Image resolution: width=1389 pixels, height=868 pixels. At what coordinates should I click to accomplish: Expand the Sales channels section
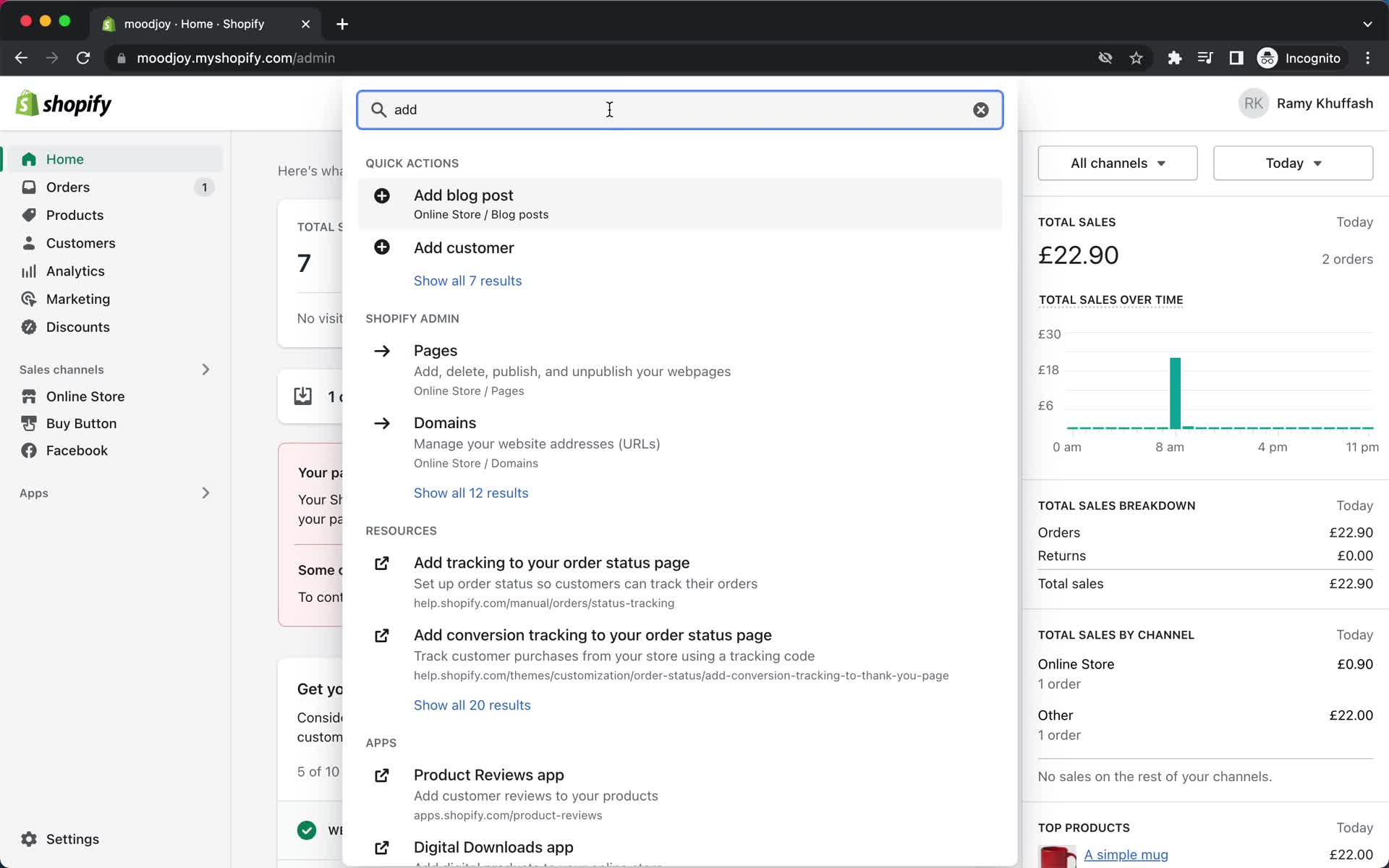pyautogui.click(x=205, y=368)
